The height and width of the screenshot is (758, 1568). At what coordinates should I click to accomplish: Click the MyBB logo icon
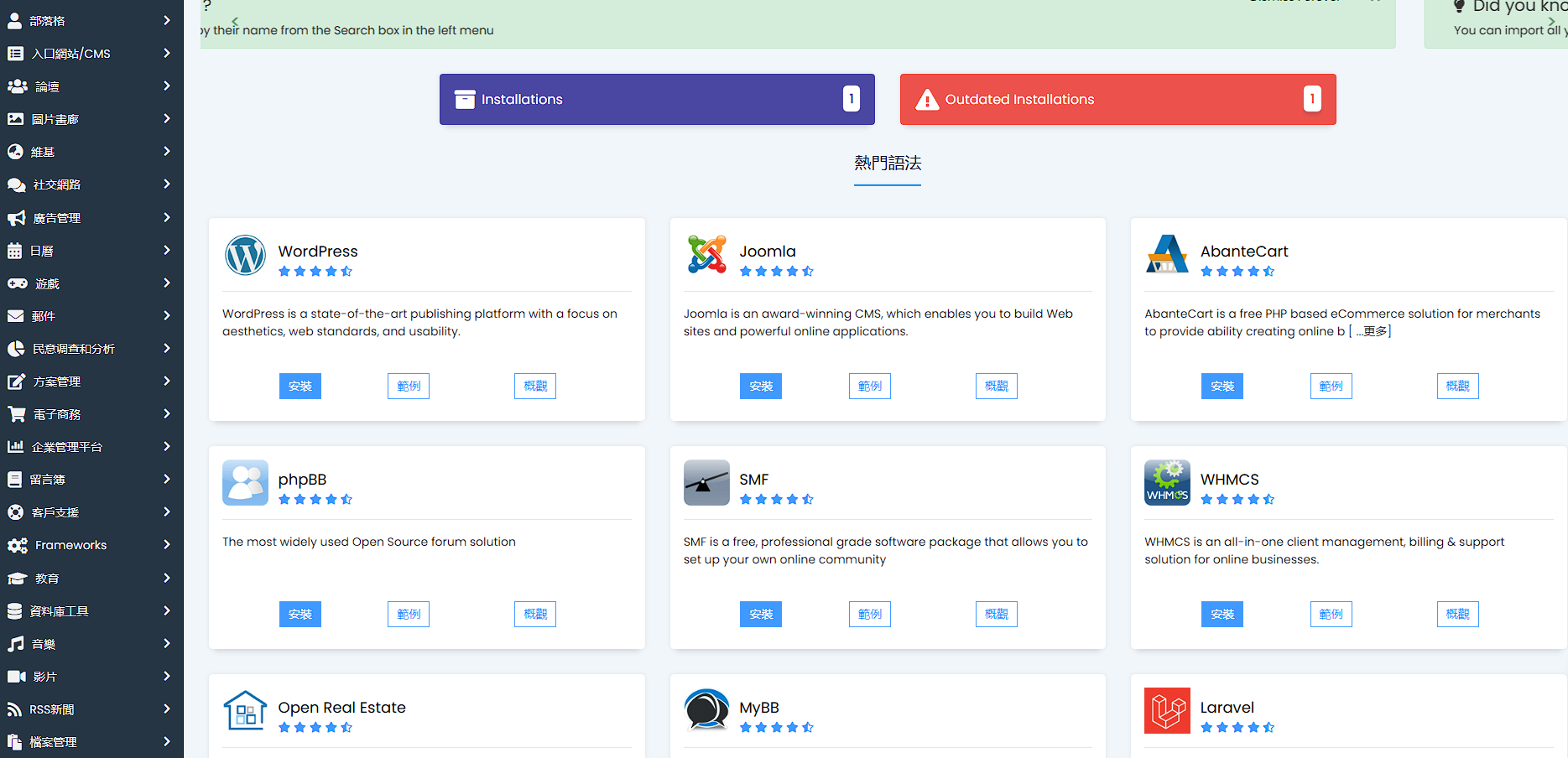[706, 711]
